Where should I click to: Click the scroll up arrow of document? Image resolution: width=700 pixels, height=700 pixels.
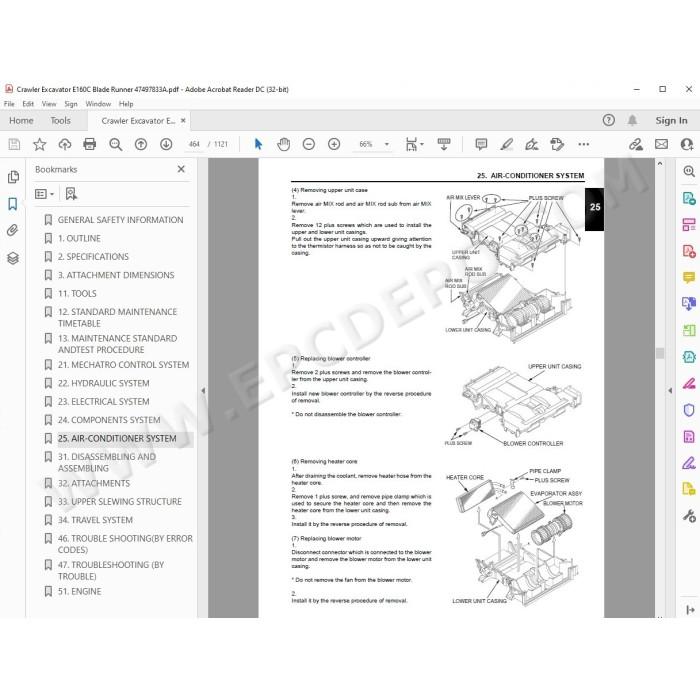click(x=660, y=164)
